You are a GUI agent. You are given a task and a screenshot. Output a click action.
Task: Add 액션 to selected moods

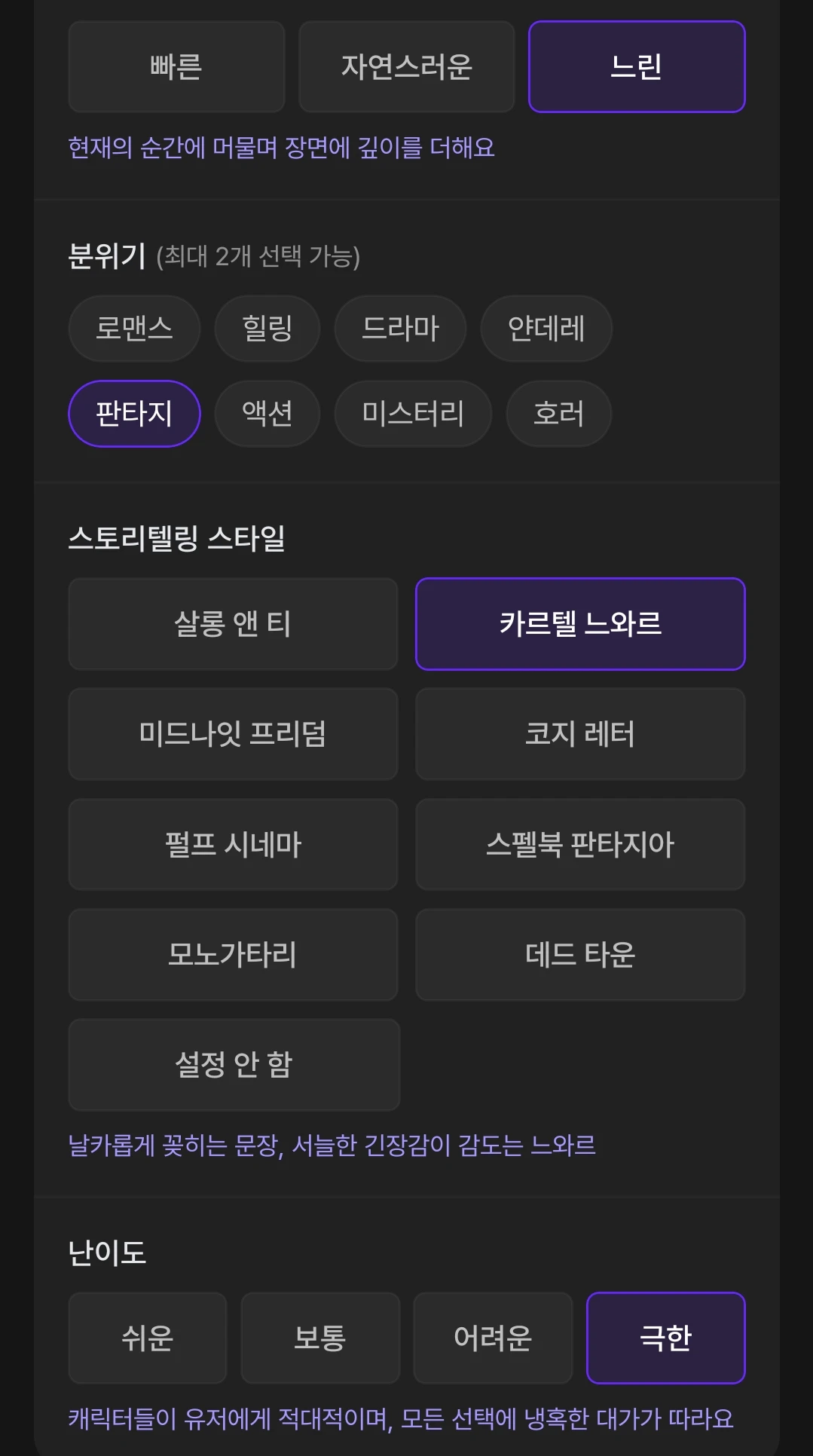(267, 414)
